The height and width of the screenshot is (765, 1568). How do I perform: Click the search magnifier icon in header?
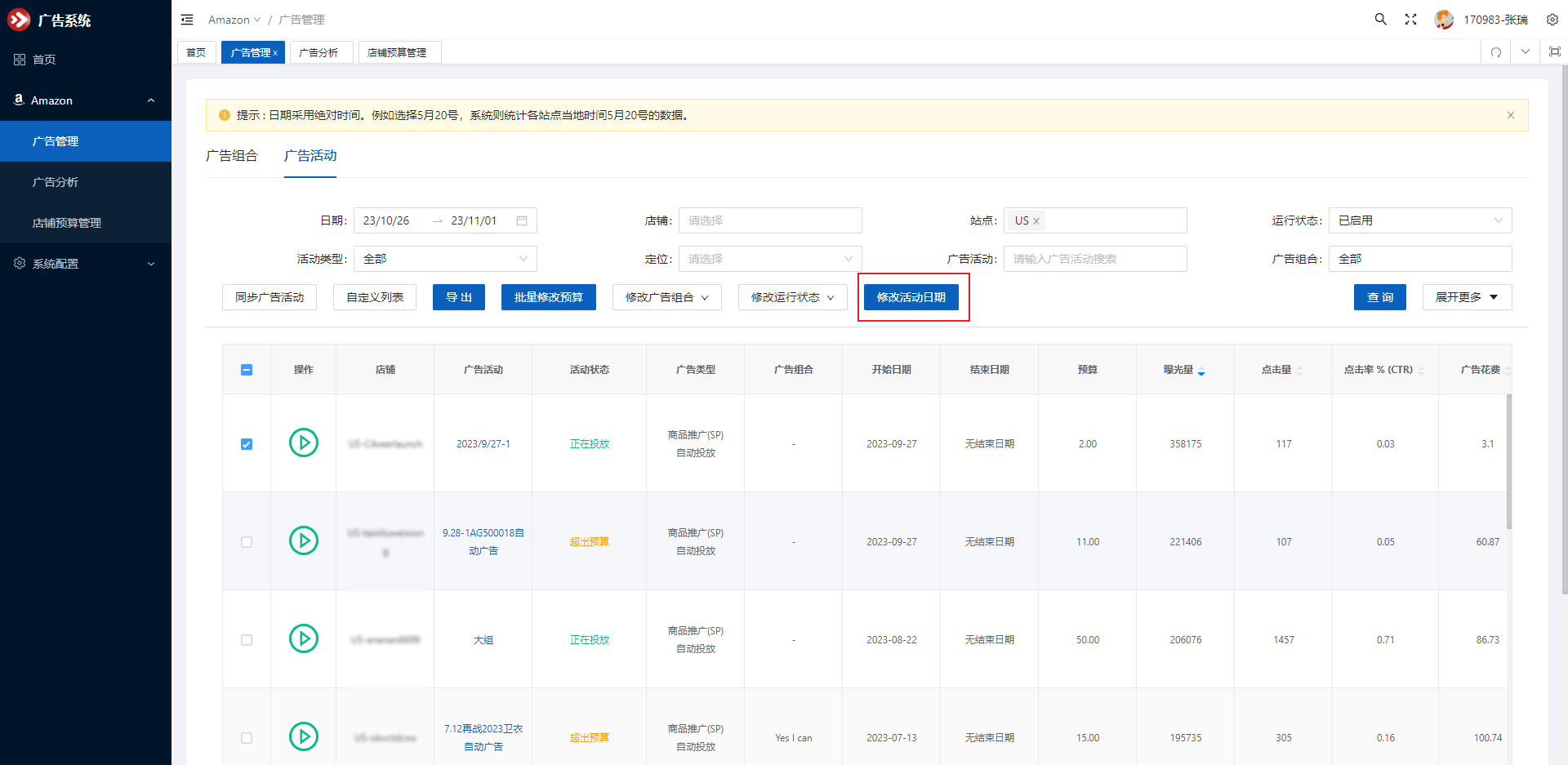(1380, 20)
